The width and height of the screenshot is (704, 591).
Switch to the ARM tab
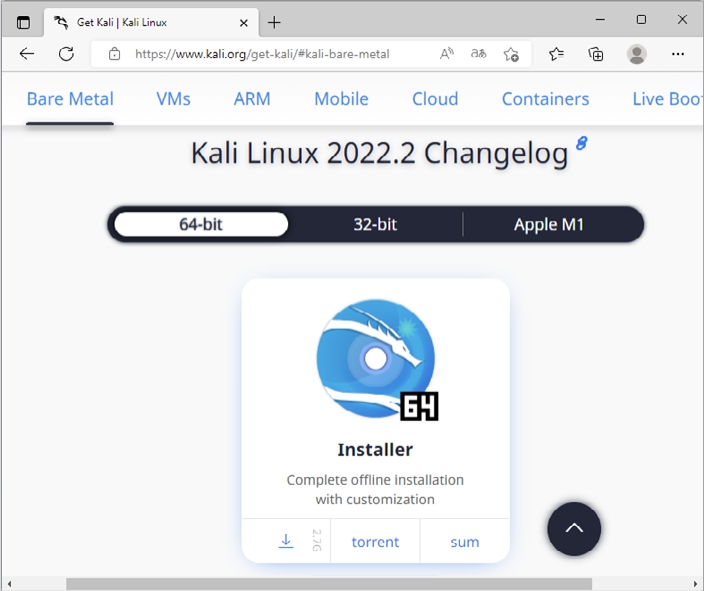coord(252,99)
